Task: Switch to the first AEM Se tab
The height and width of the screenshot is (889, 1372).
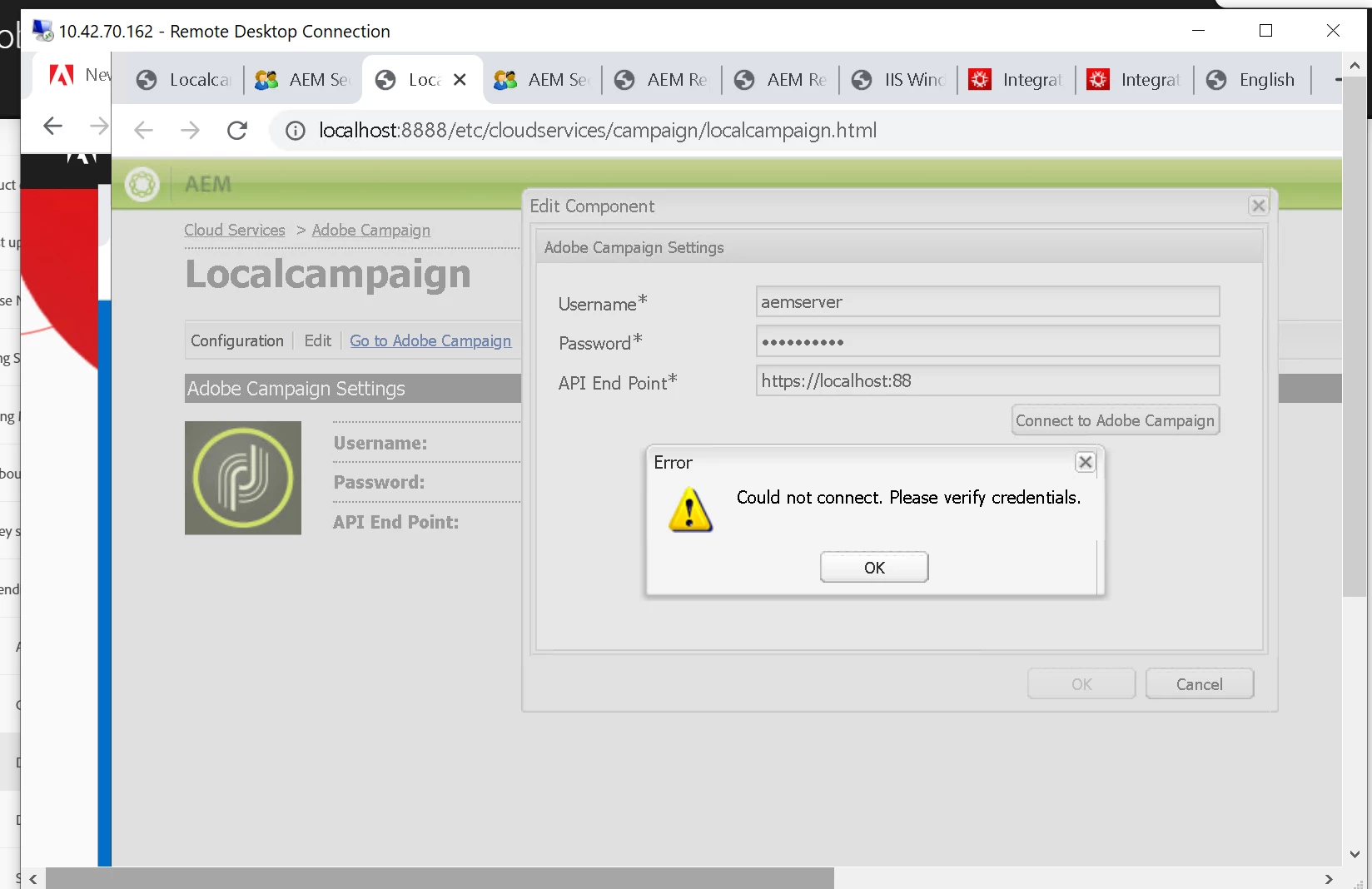Action: click(303, 80)
